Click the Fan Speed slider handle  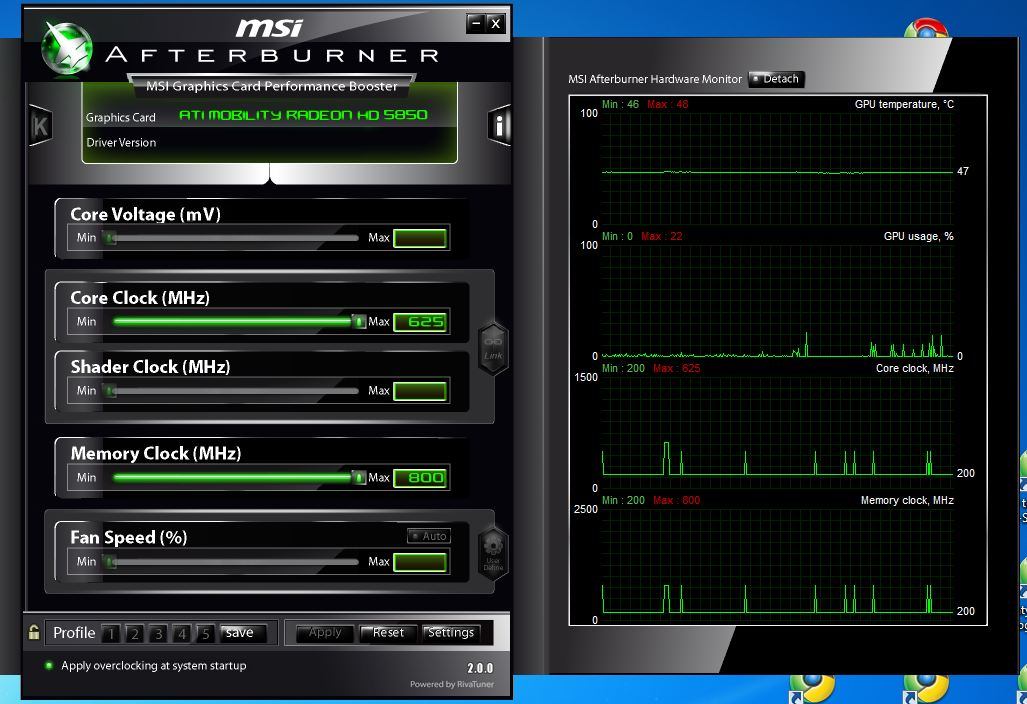111,561
